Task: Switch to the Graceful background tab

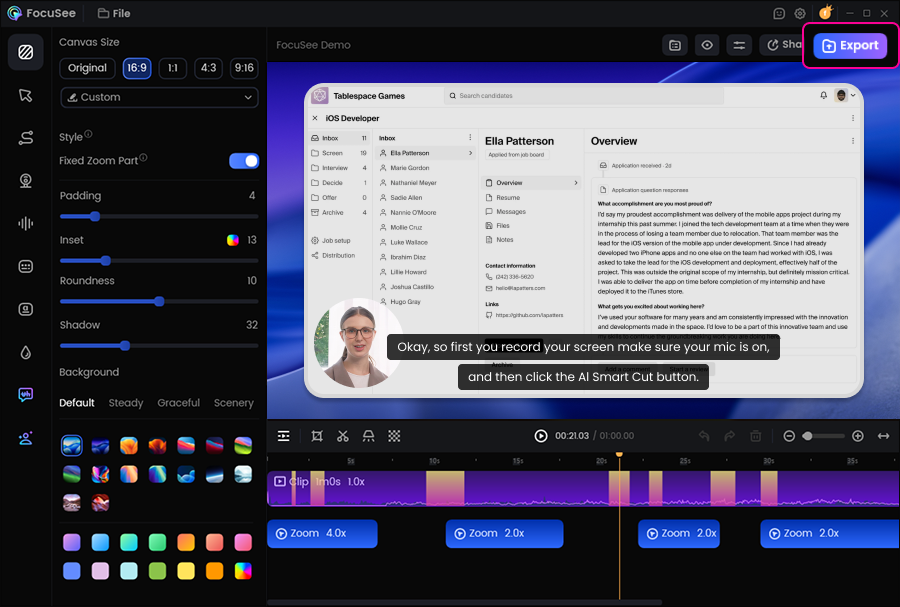Action: (178, 403)
